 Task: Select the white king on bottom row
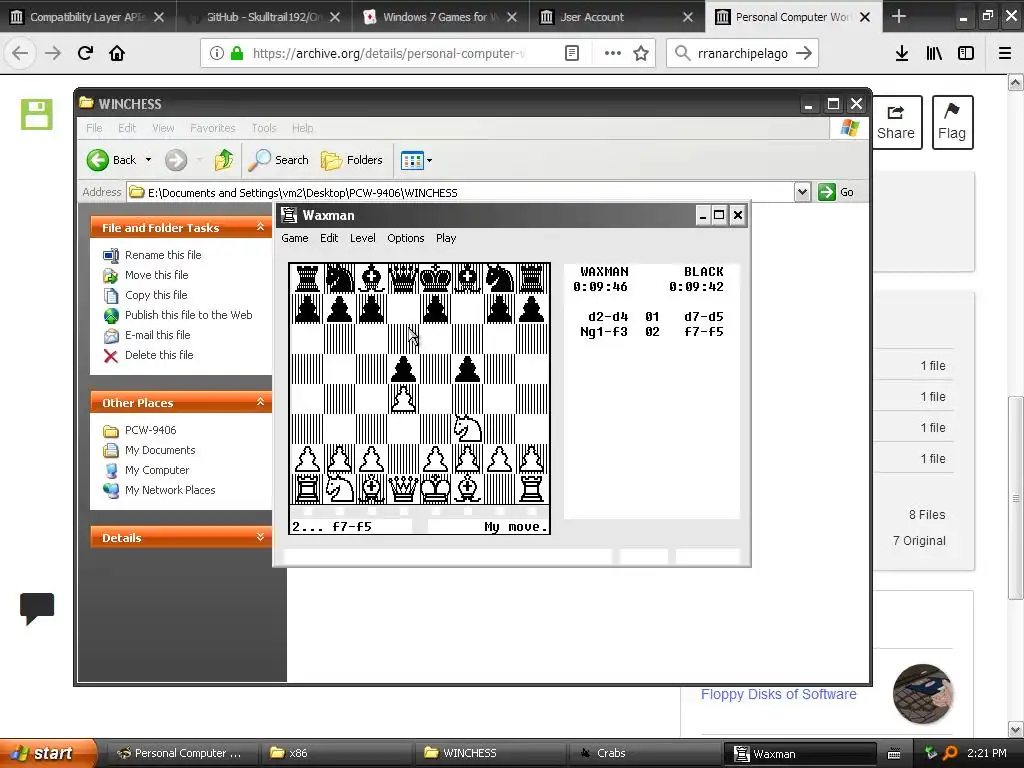click(x=435, y=488)
